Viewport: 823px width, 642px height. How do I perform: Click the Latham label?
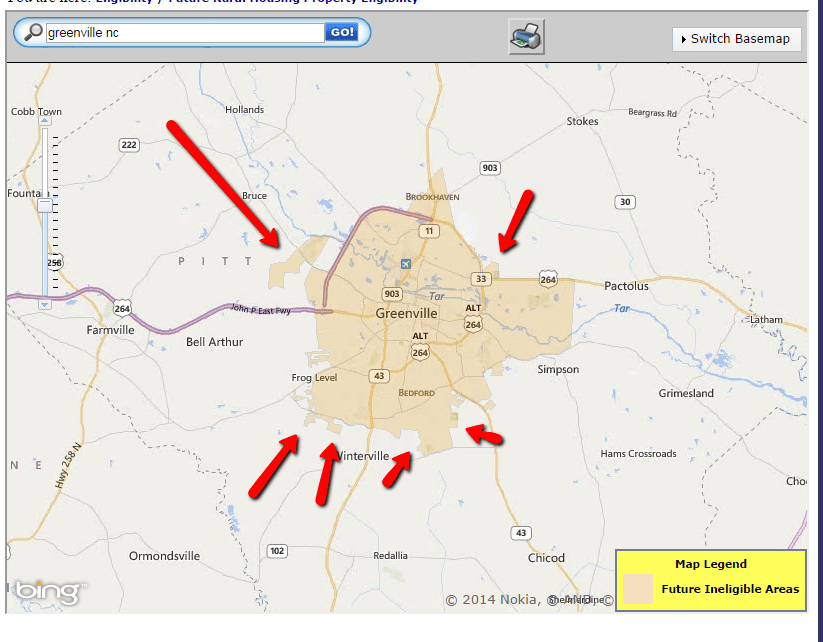(766, 320)
